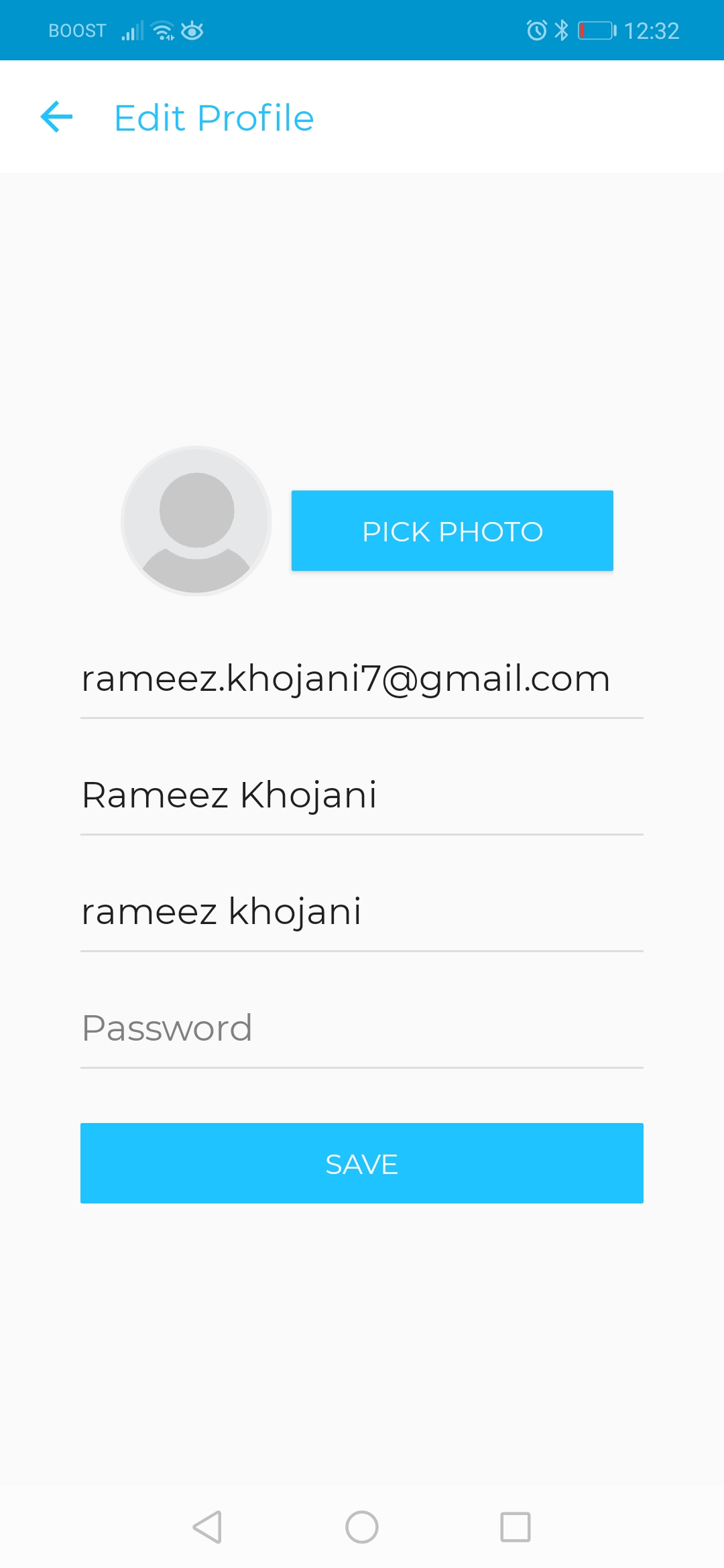
Task: Go back using the header arrow
Action: [x=56, y=117]
